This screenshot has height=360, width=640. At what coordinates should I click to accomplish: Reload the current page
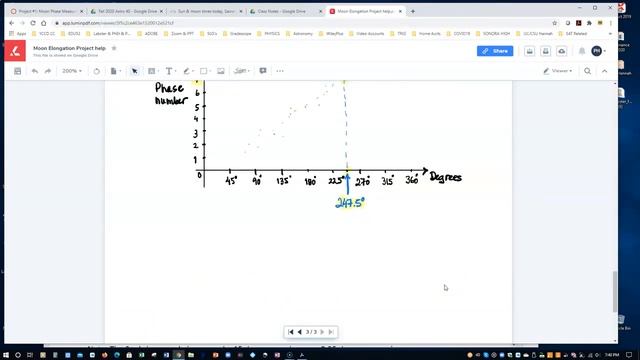click(x=33, y=23)
